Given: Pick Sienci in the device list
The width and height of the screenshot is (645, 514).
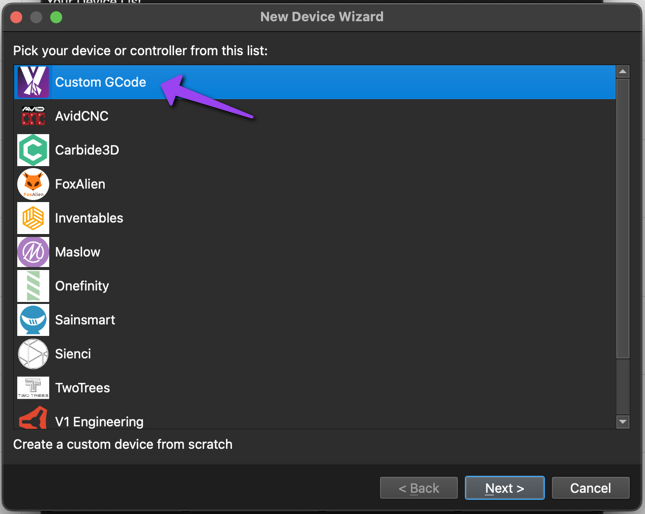Looking at the screenshot, I should 73,354.
